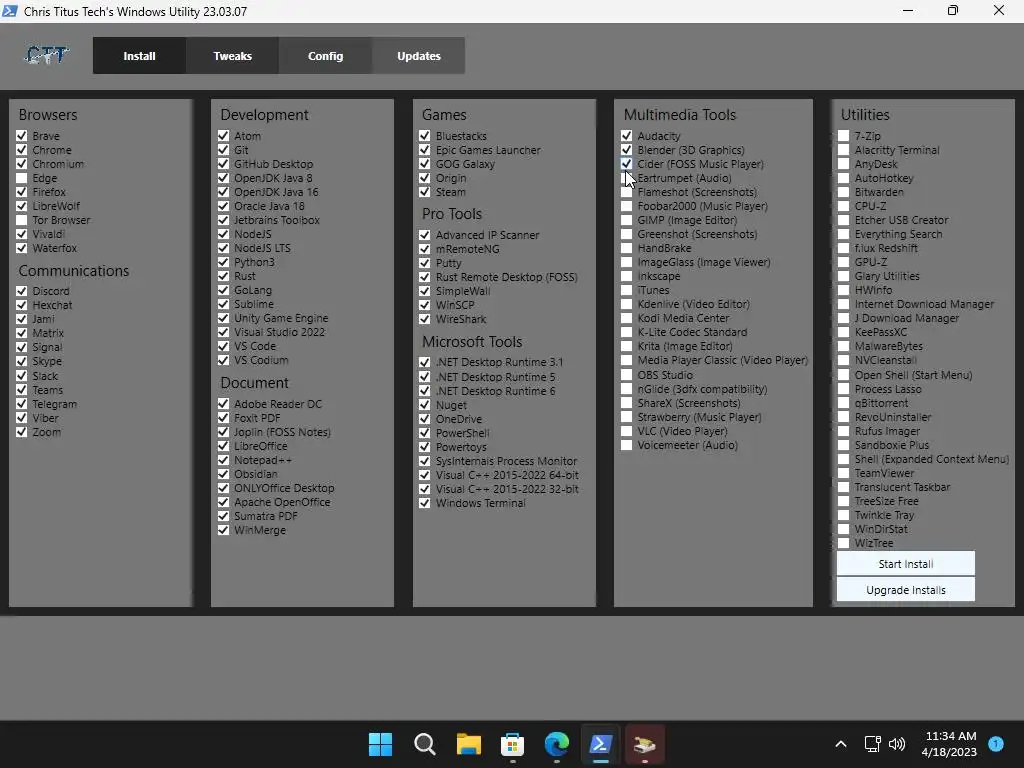
Task: Uncheck the Brave checkbox
Action: (x=22, y=136)
